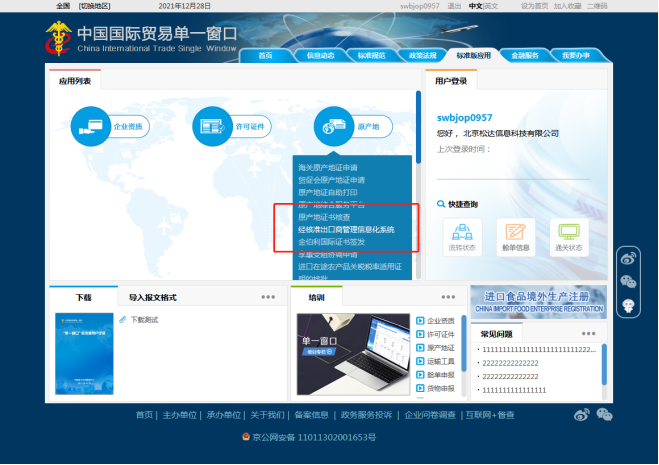The width and height of the screenshot is (659, 465).
Task: Open the 通关状态 quick query icon
Action: (569, 237)
